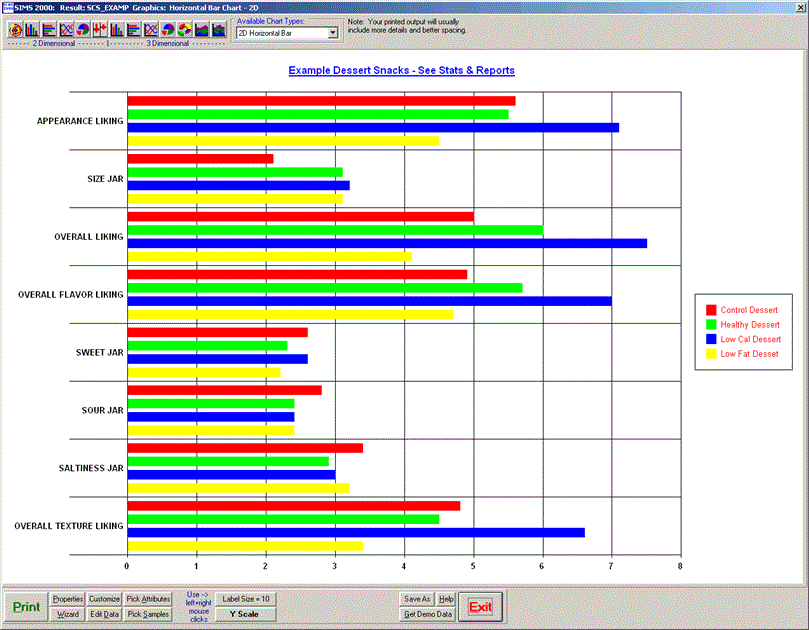The height and width of the screenshot is (630, 809).
Task: Open Pick Attributes dialog
Action: coord(148,599)
